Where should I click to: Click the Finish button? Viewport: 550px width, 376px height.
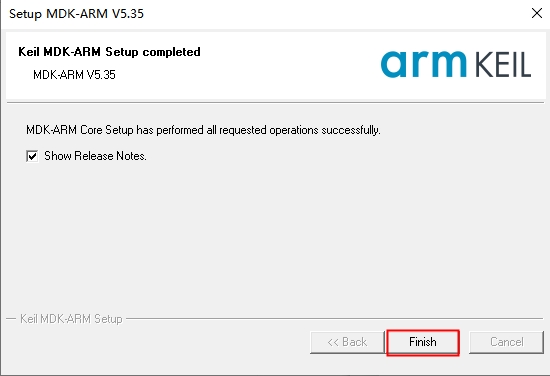coord(423,342)
